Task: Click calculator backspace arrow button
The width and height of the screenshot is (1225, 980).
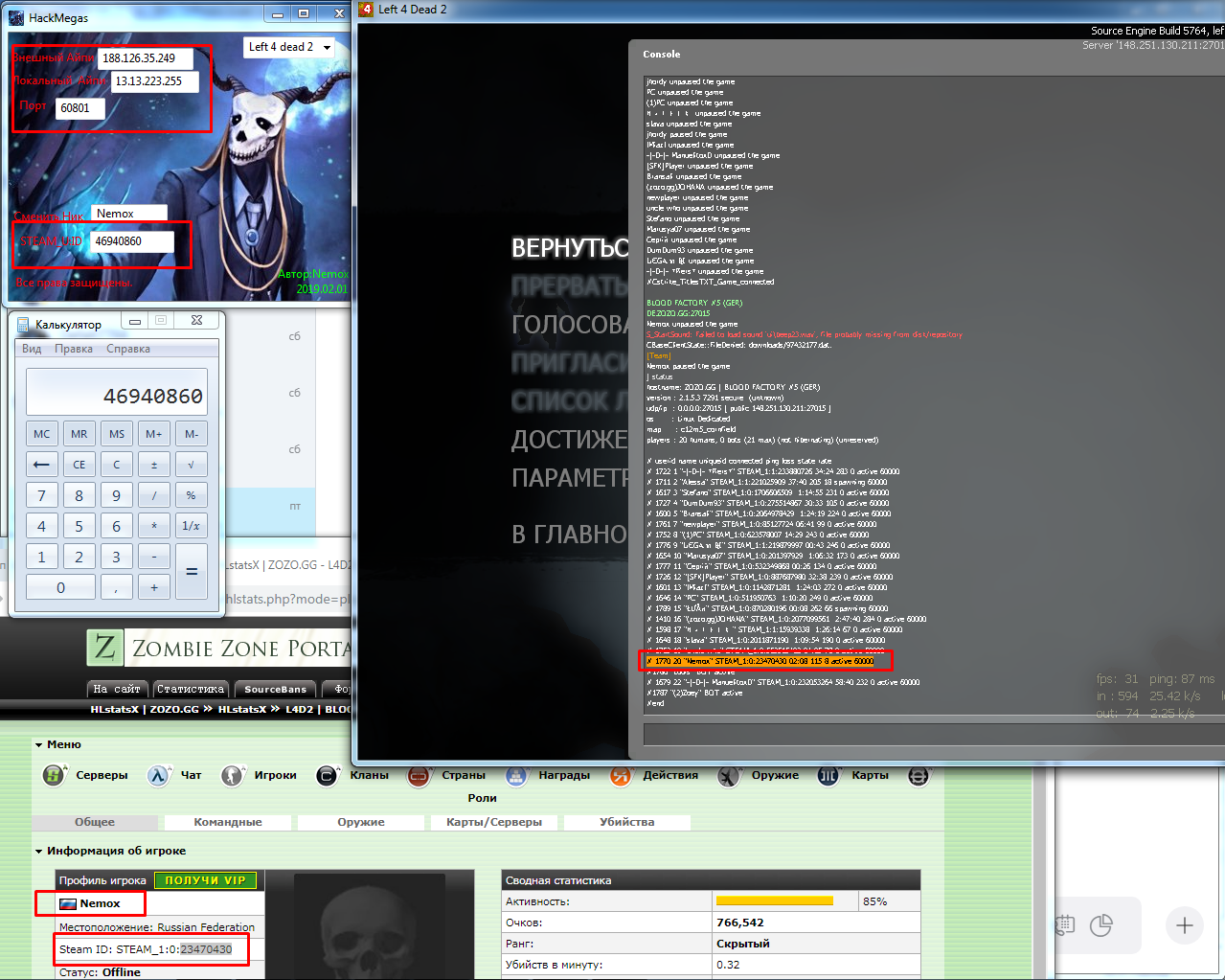Action: [x=41, y=465]
